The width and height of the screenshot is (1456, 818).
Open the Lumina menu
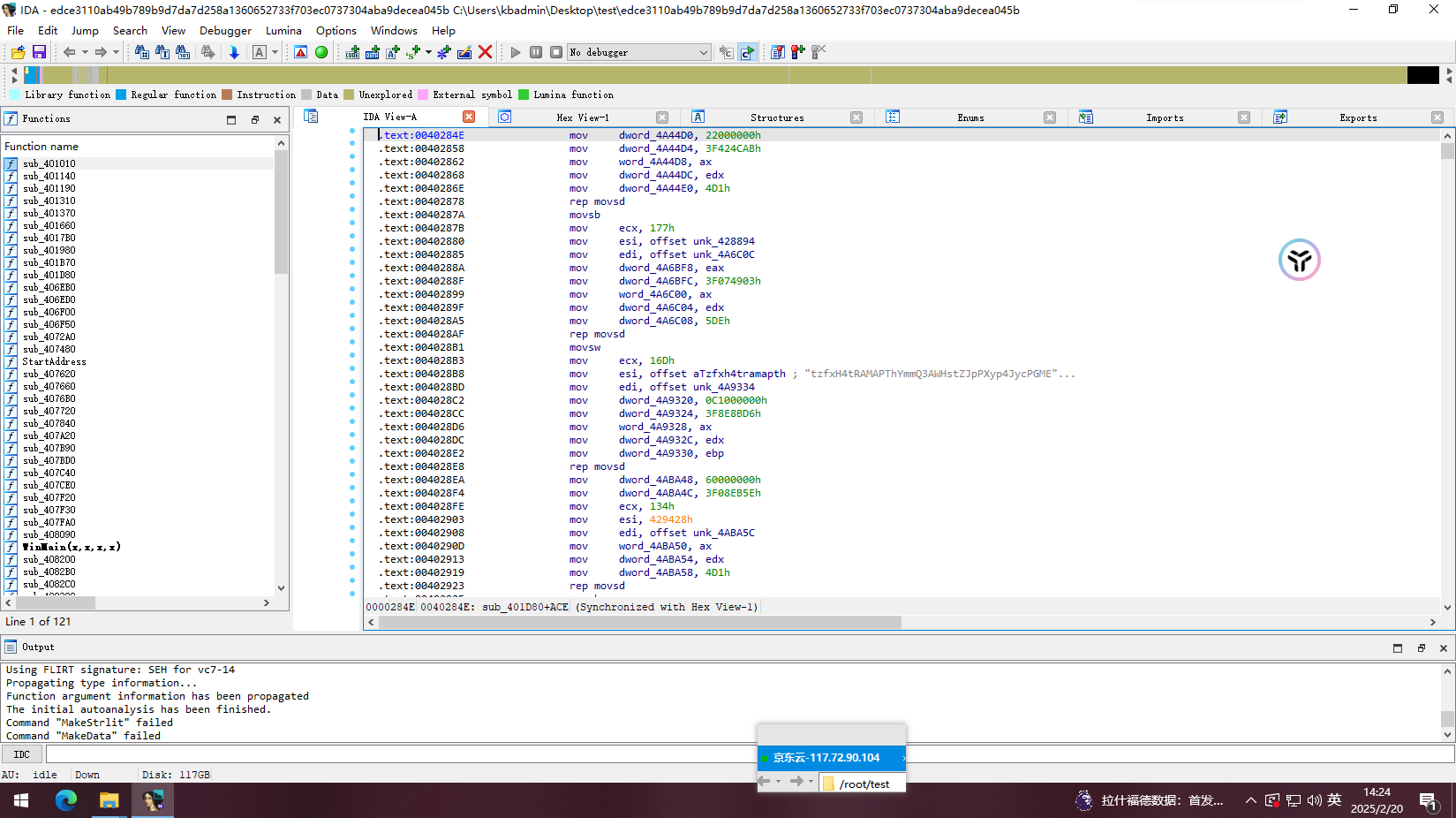(283, 30)
